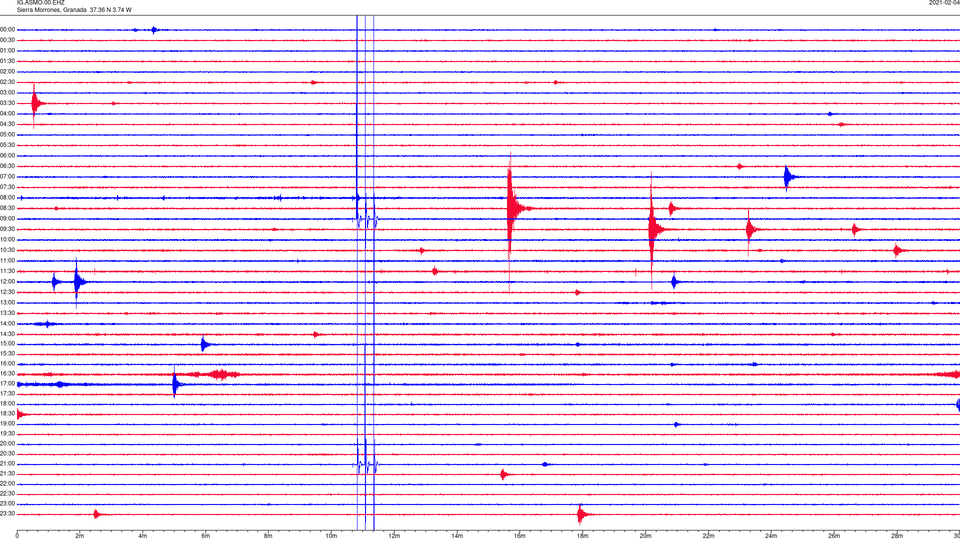Click the 6m tick label on time axis

[206, 536]
